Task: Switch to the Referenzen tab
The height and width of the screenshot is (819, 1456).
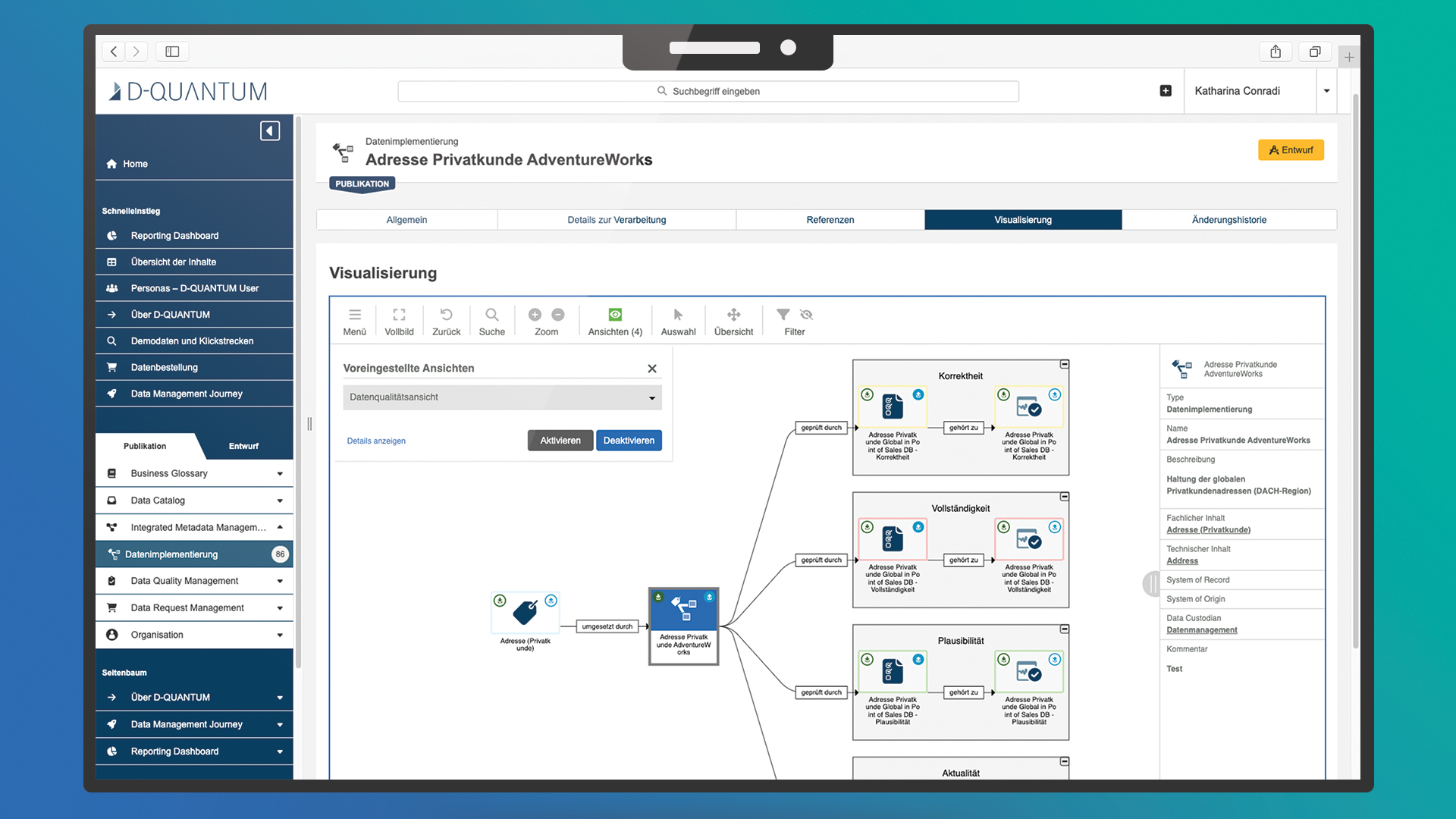Action: click(830, 220)
